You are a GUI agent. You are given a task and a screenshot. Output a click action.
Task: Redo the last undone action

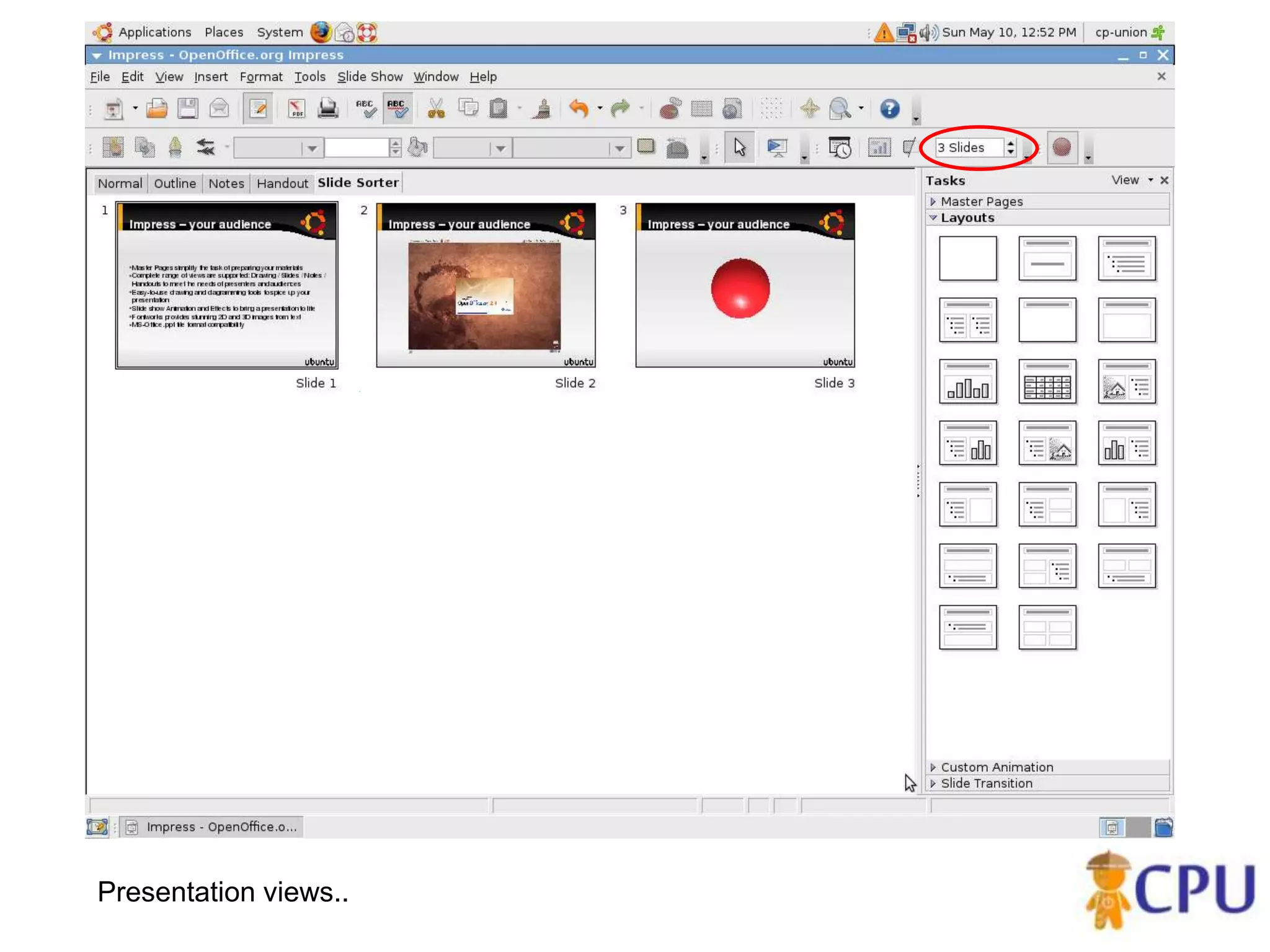(619, 109)
